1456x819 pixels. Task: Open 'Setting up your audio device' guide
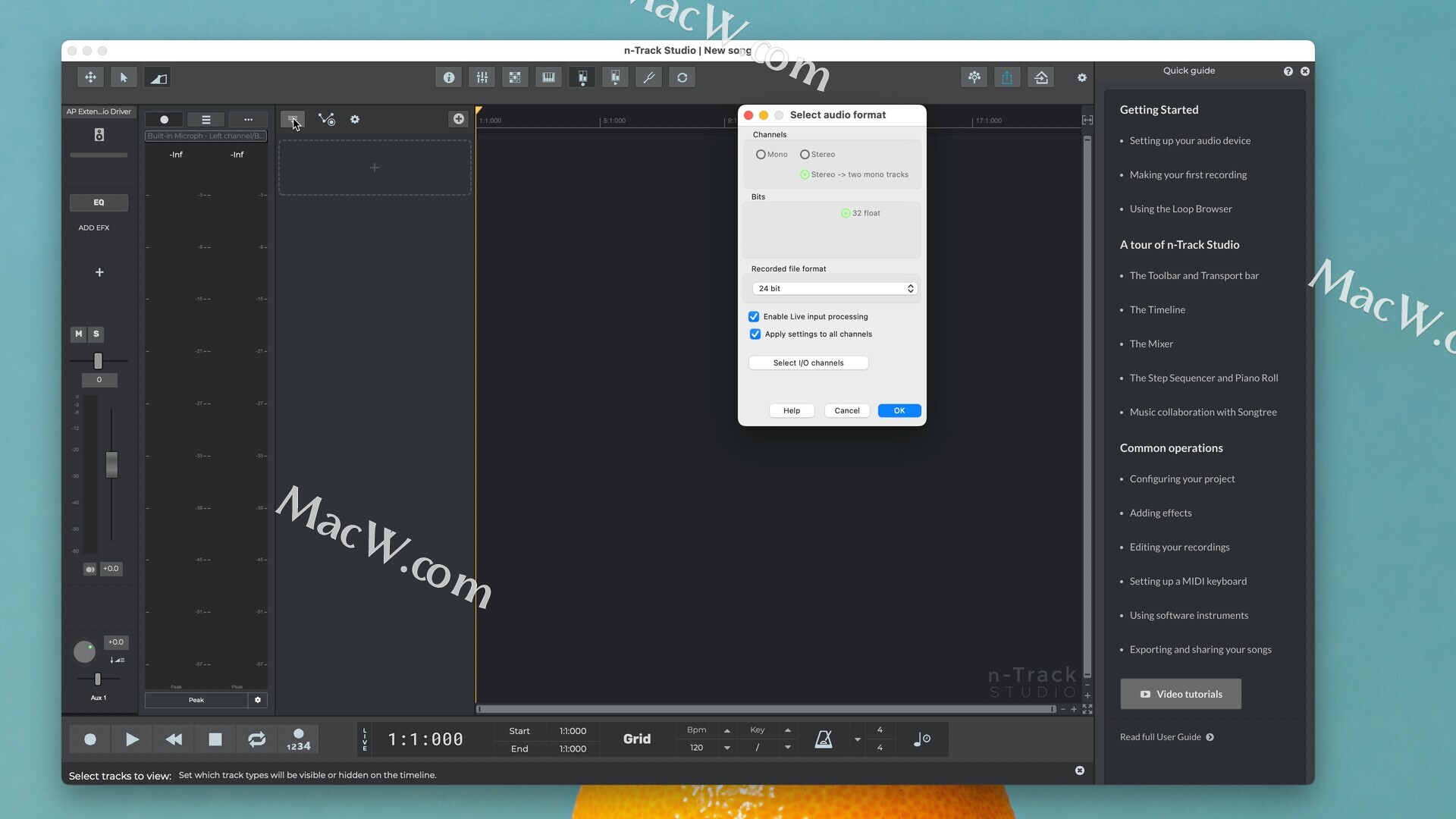tap(1190, 141)
